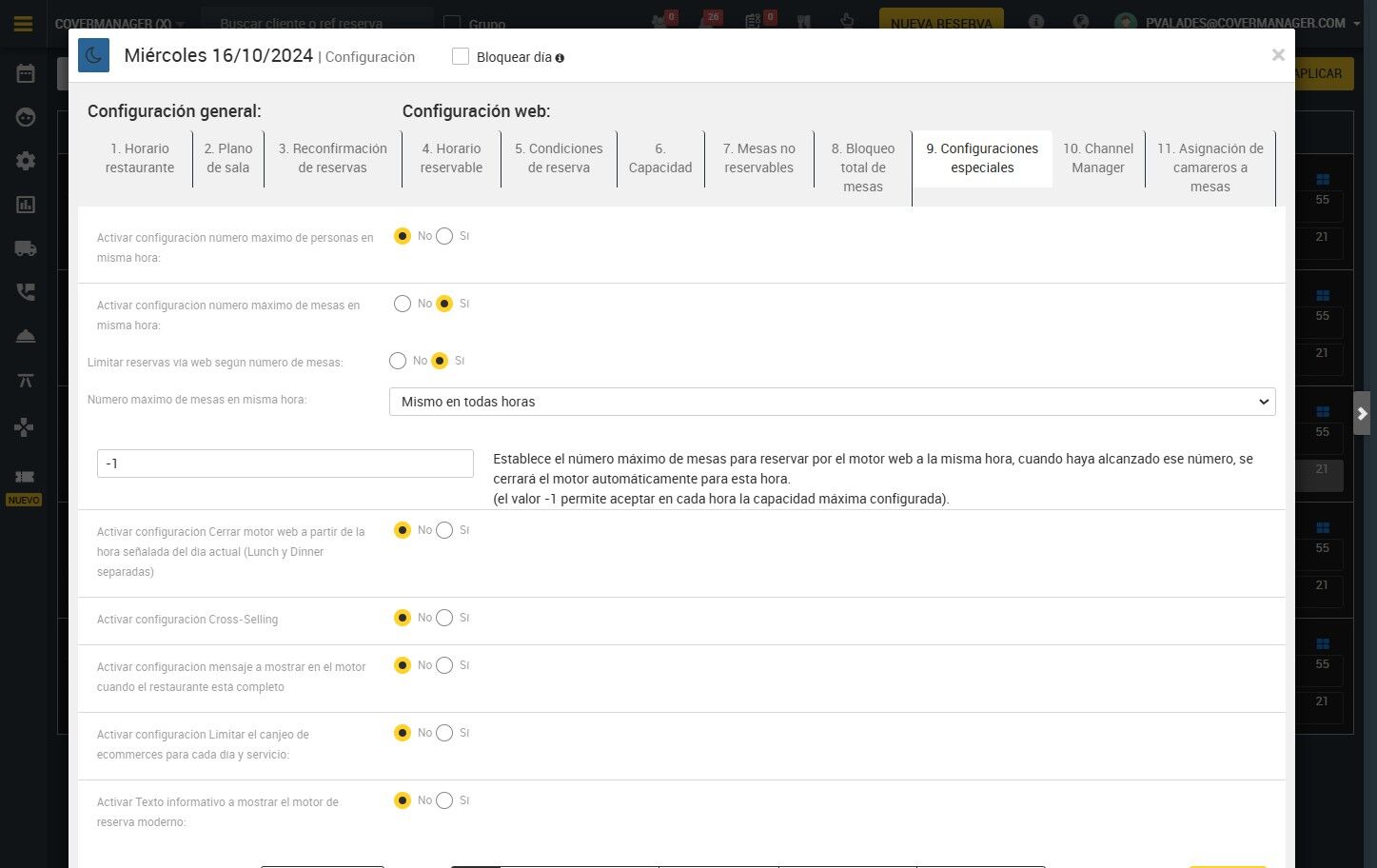
Task: Expand the side panel arrow on right edge
Action: click(1362, 413)
